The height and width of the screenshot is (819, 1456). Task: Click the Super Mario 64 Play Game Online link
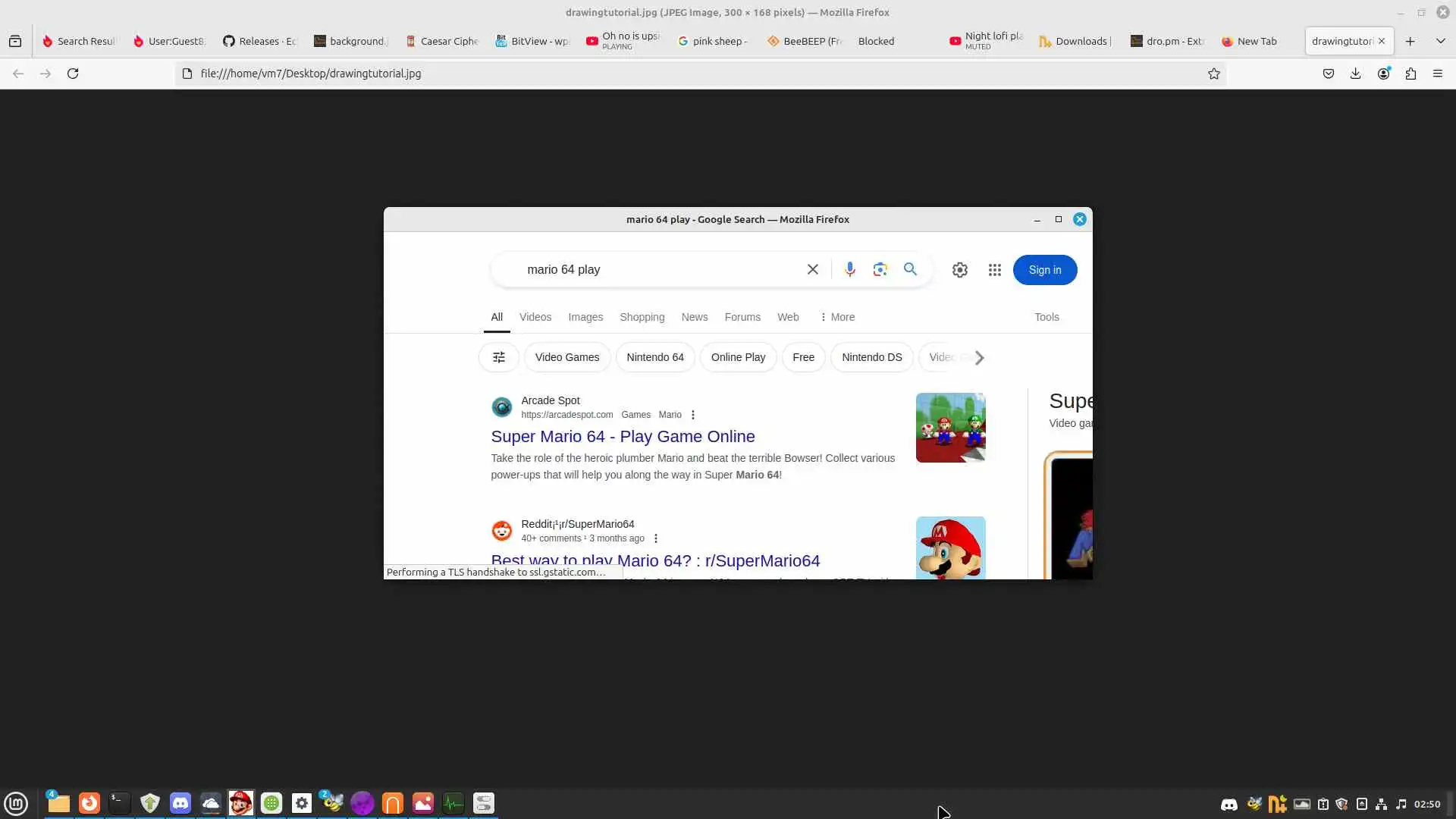click(623, 436)
